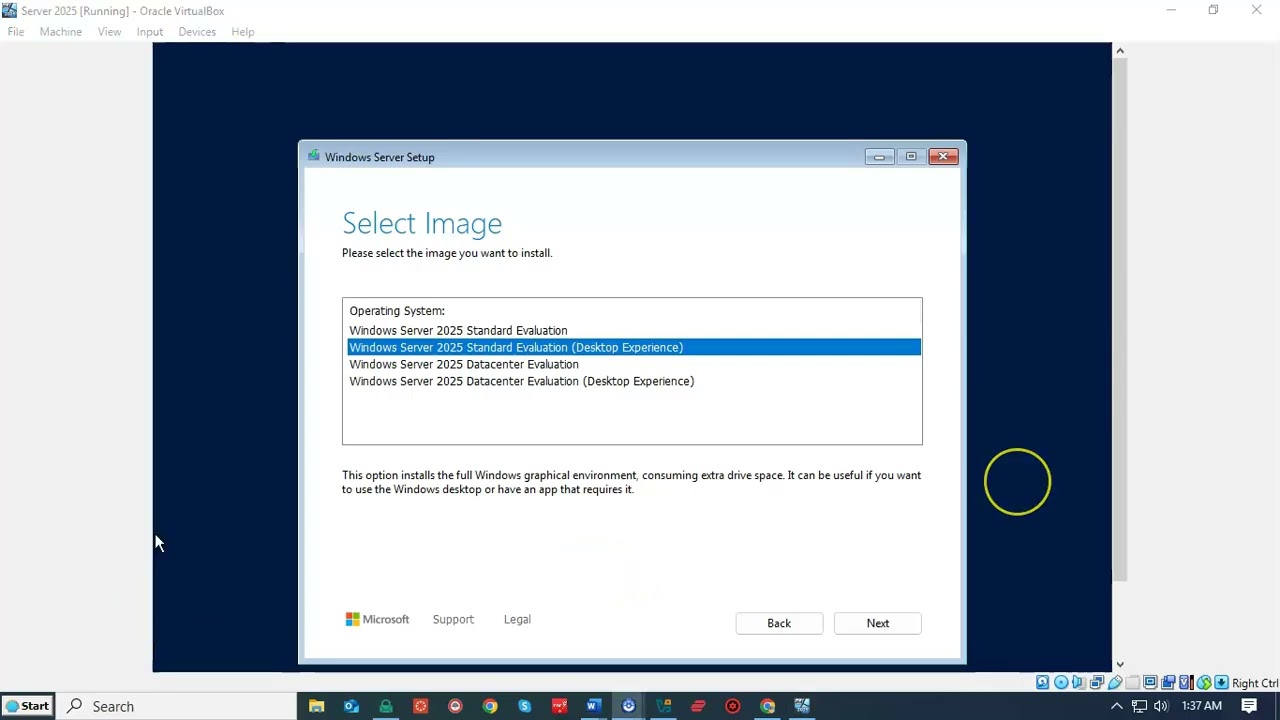Click the display settings status icon
Viewport: 1280px width, 720px height.
pyautogui.click(x=1150, y=682)
